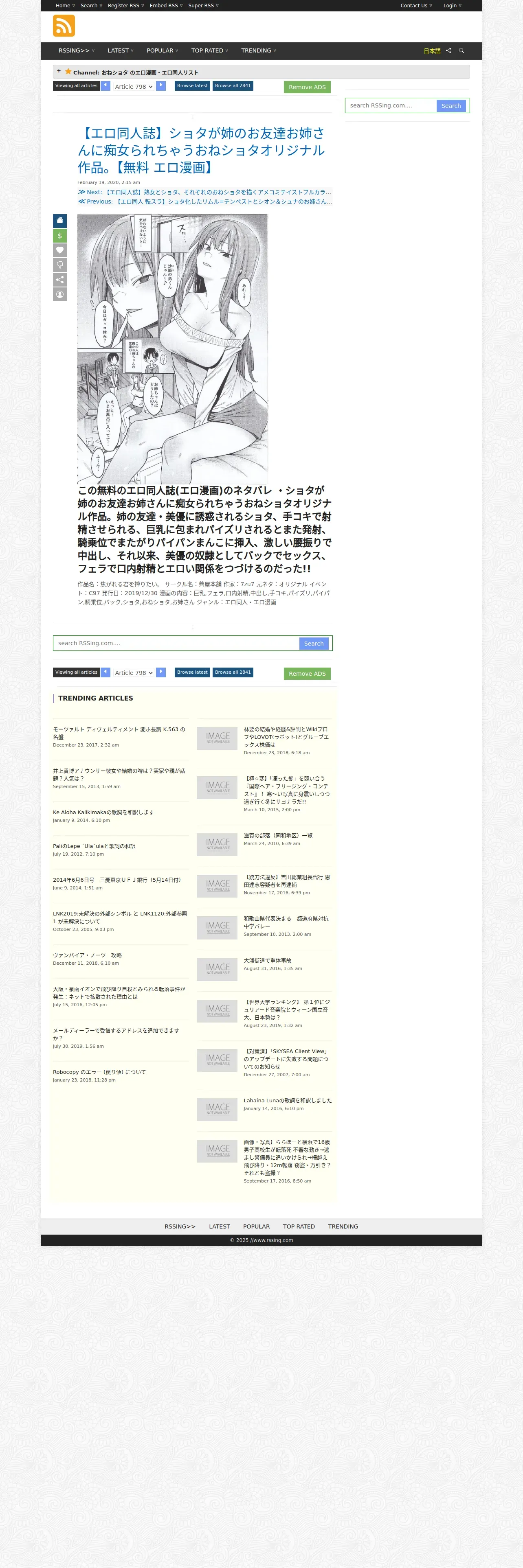Viewport: 523px width, 1568px height.
Task: Click image placeholder beside 和歌山県代表決まる article
Action: 218,928
